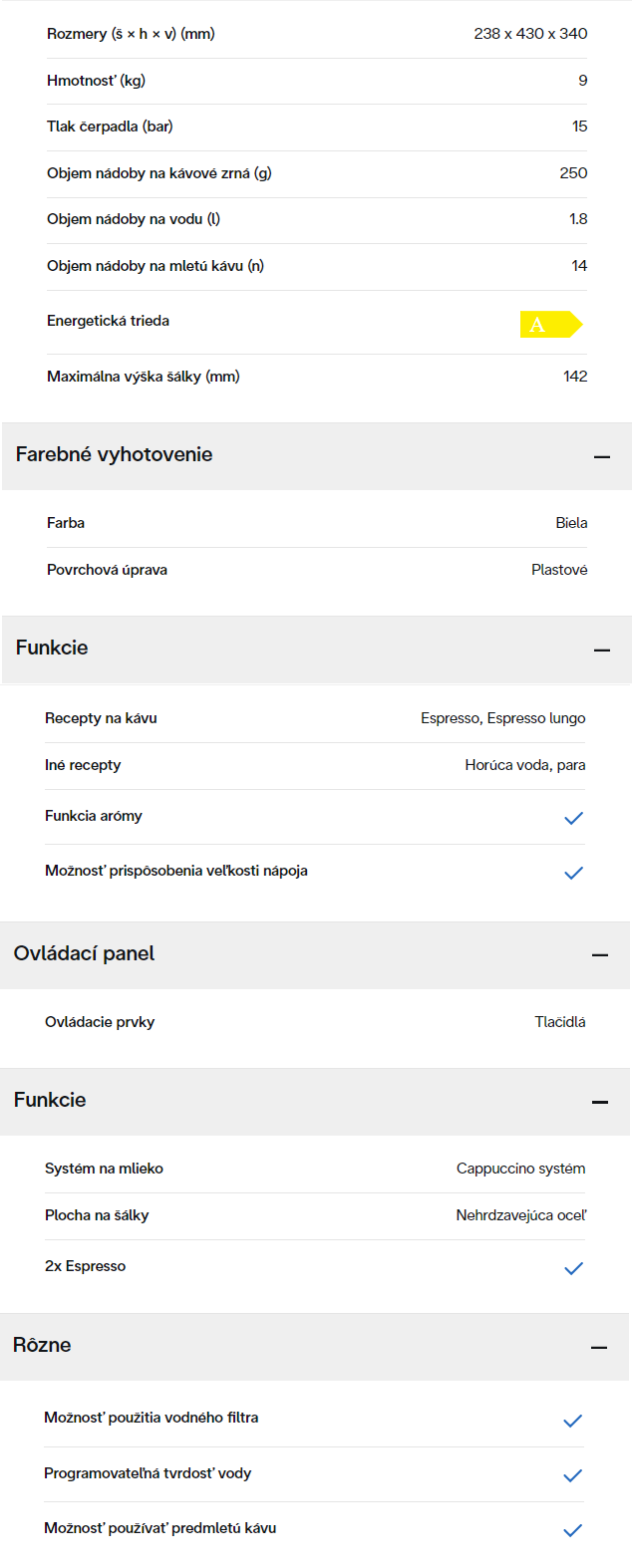Click the Farebné vyhotovenie header title
This screenshot has width=634, height=1568.
(115, 455)
